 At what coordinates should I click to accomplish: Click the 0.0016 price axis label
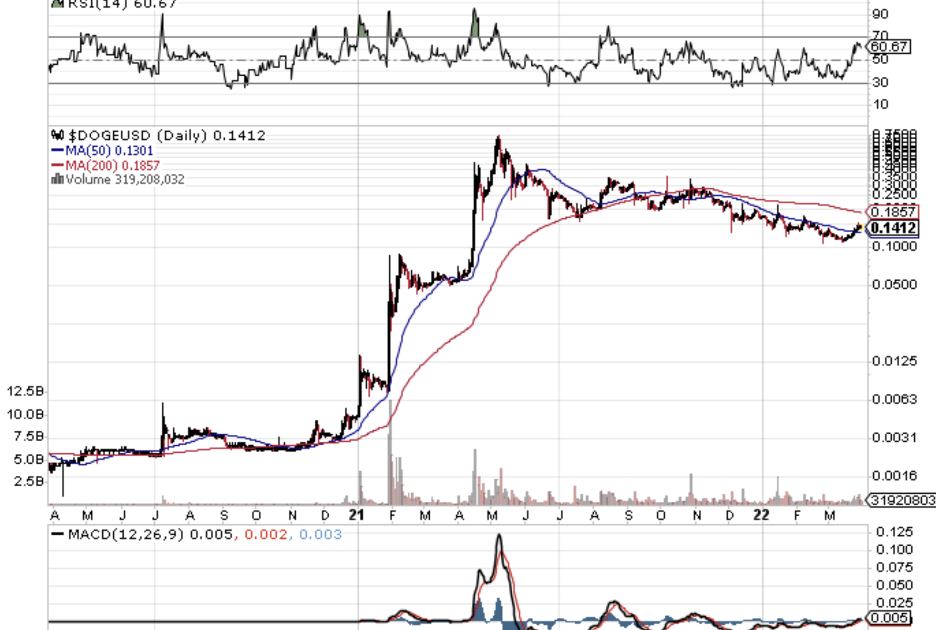pos(894,476)
